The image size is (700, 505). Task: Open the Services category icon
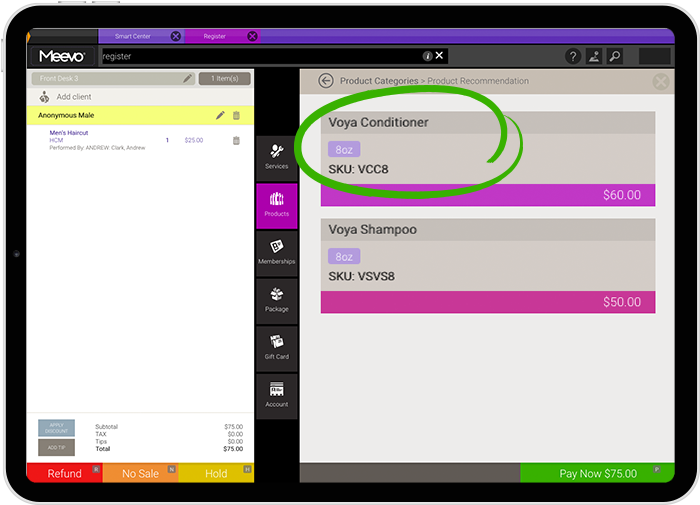(277, 155)
